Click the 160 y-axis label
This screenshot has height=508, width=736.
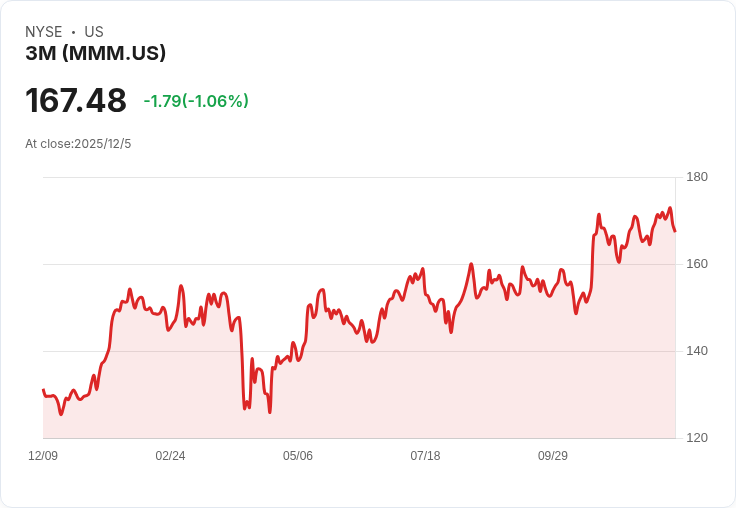click(x=697, y=264)
